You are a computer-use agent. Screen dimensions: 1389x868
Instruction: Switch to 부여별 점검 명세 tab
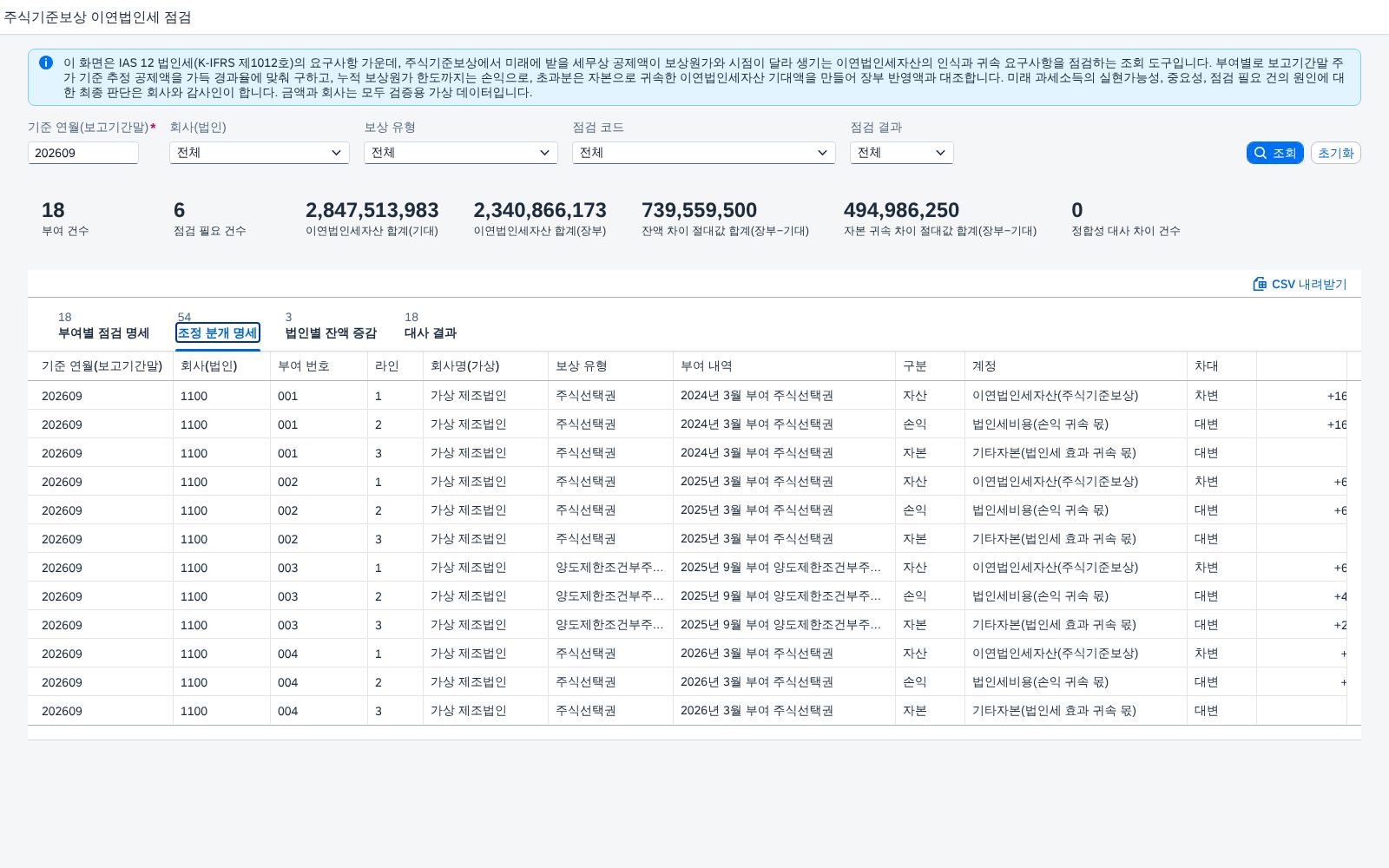103,332
